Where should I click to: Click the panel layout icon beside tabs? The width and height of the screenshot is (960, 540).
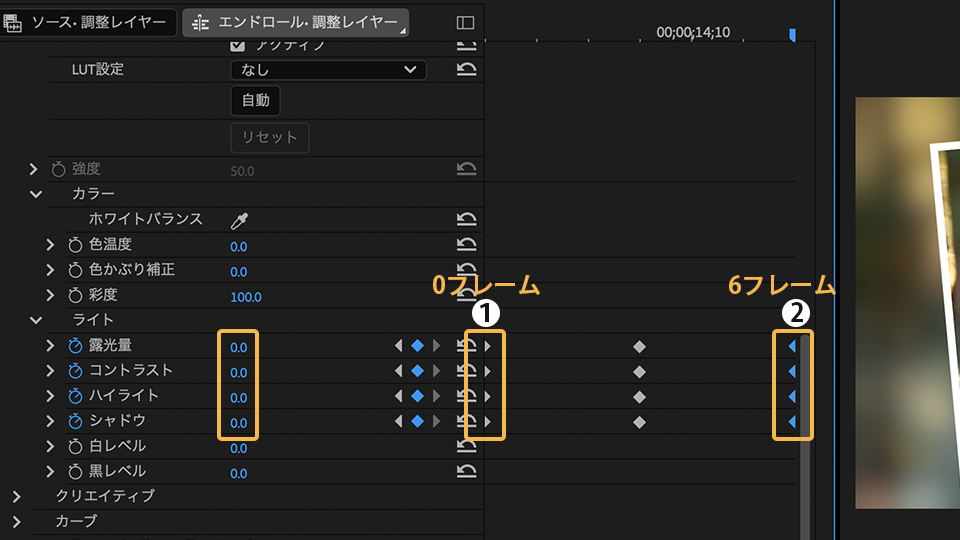coord(465,23)
